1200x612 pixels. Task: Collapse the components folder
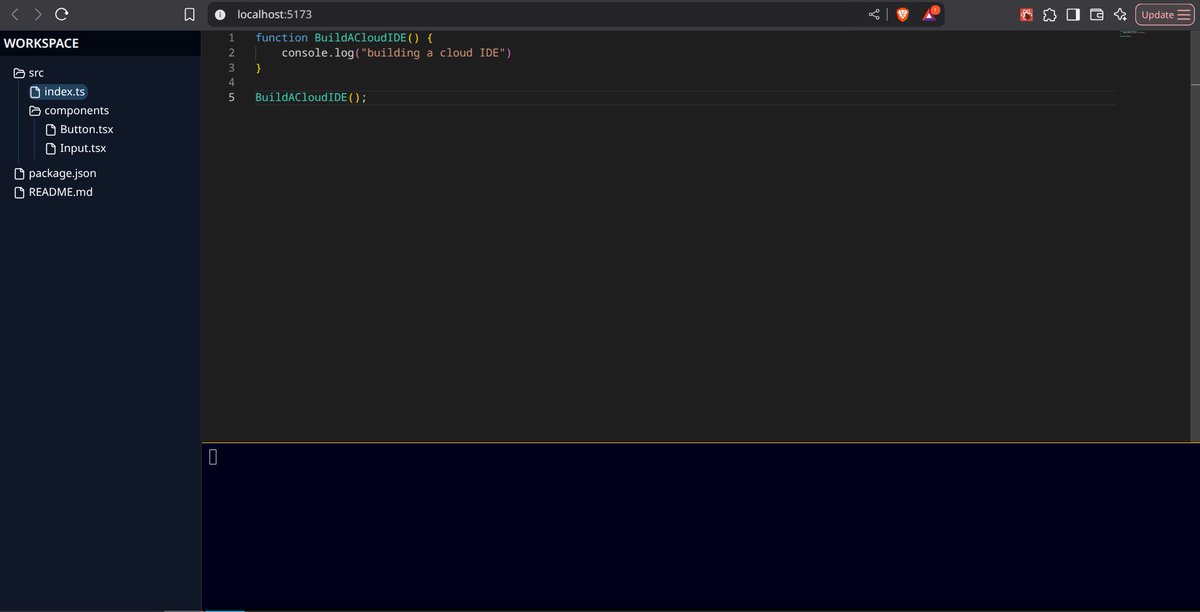point(69,111)
